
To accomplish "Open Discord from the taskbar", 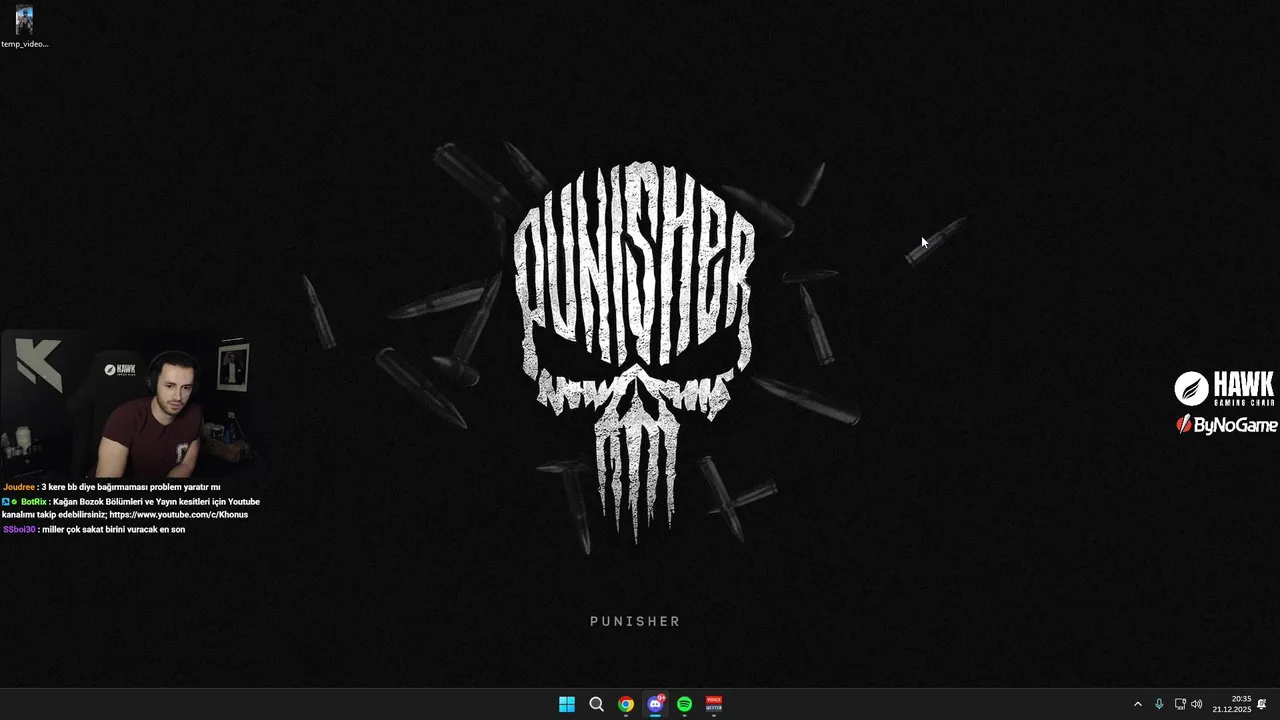I will pos(655,704).
